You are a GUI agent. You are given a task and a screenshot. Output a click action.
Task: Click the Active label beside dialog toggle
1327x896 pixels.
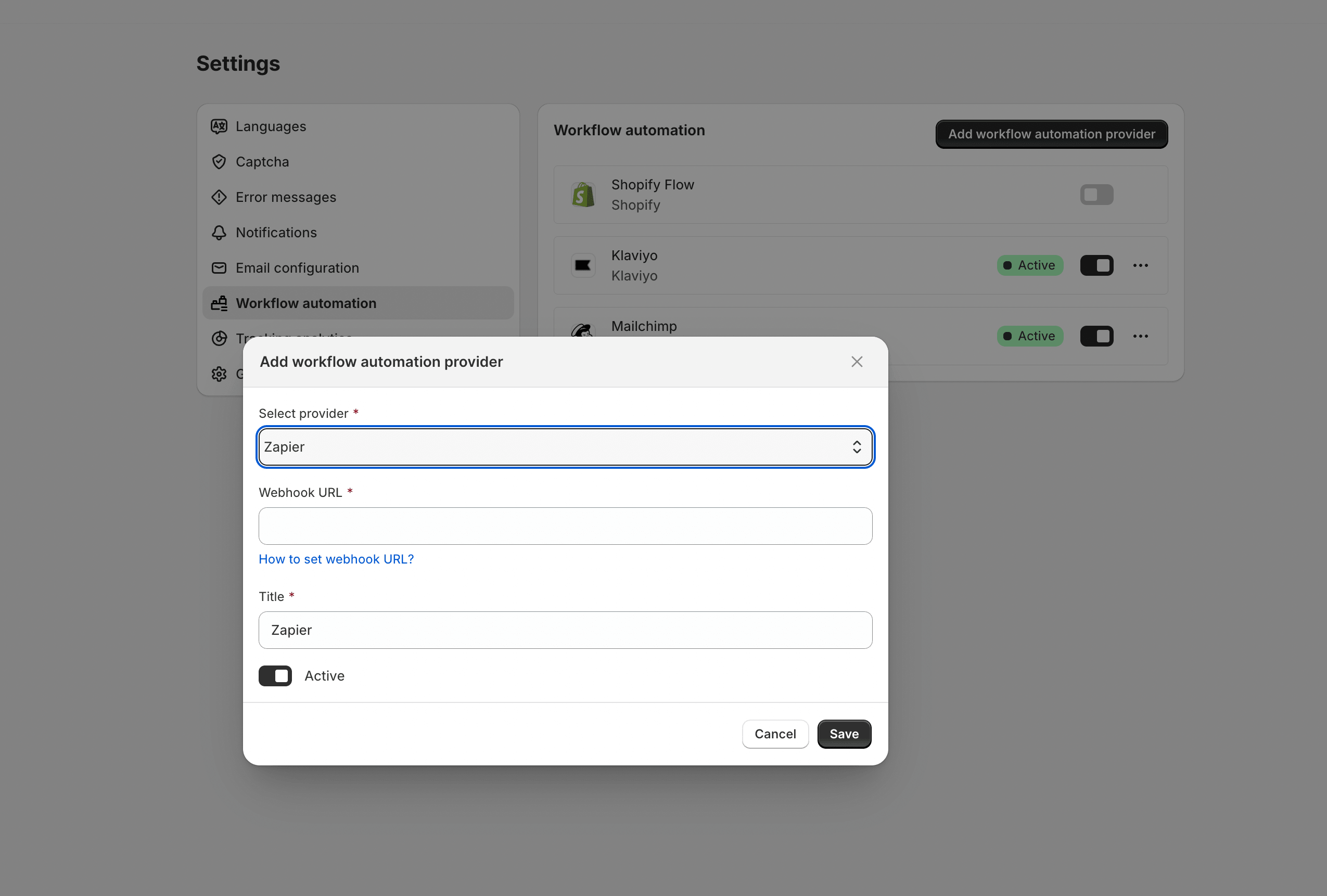(324, 675)
